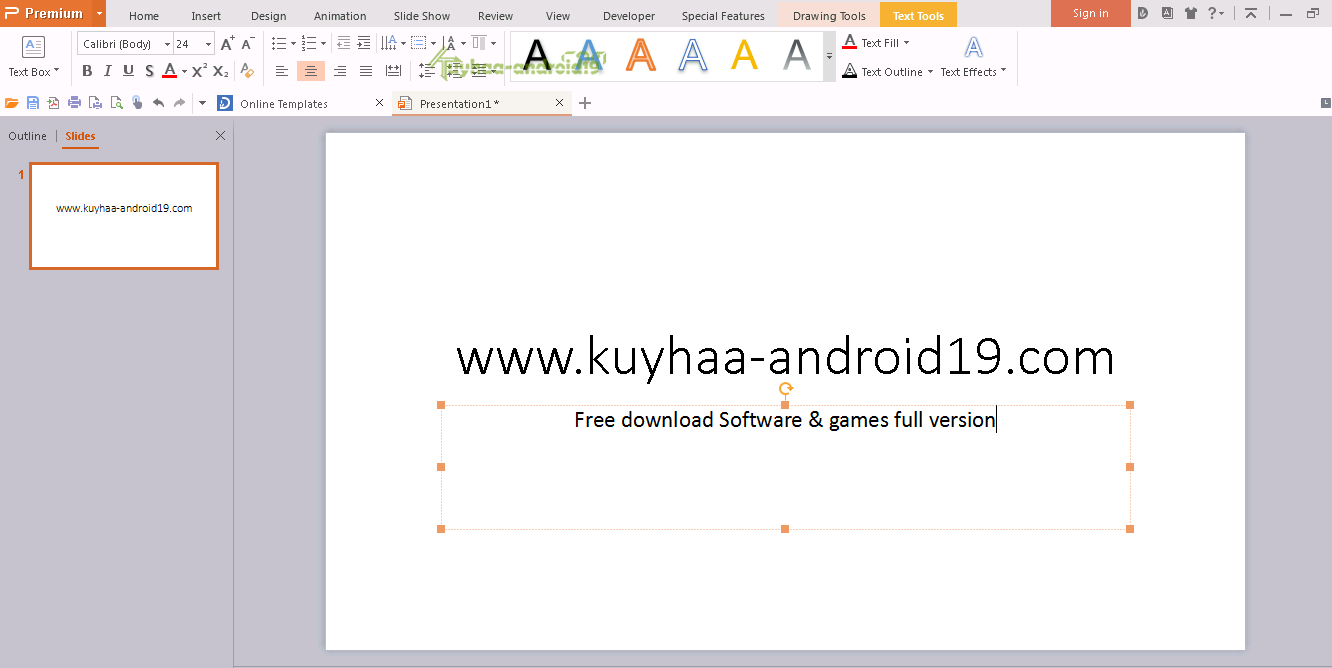This screenshot has width=1332, height=668.
Task: Click the Sign in button
Action: click(1090, 13)
